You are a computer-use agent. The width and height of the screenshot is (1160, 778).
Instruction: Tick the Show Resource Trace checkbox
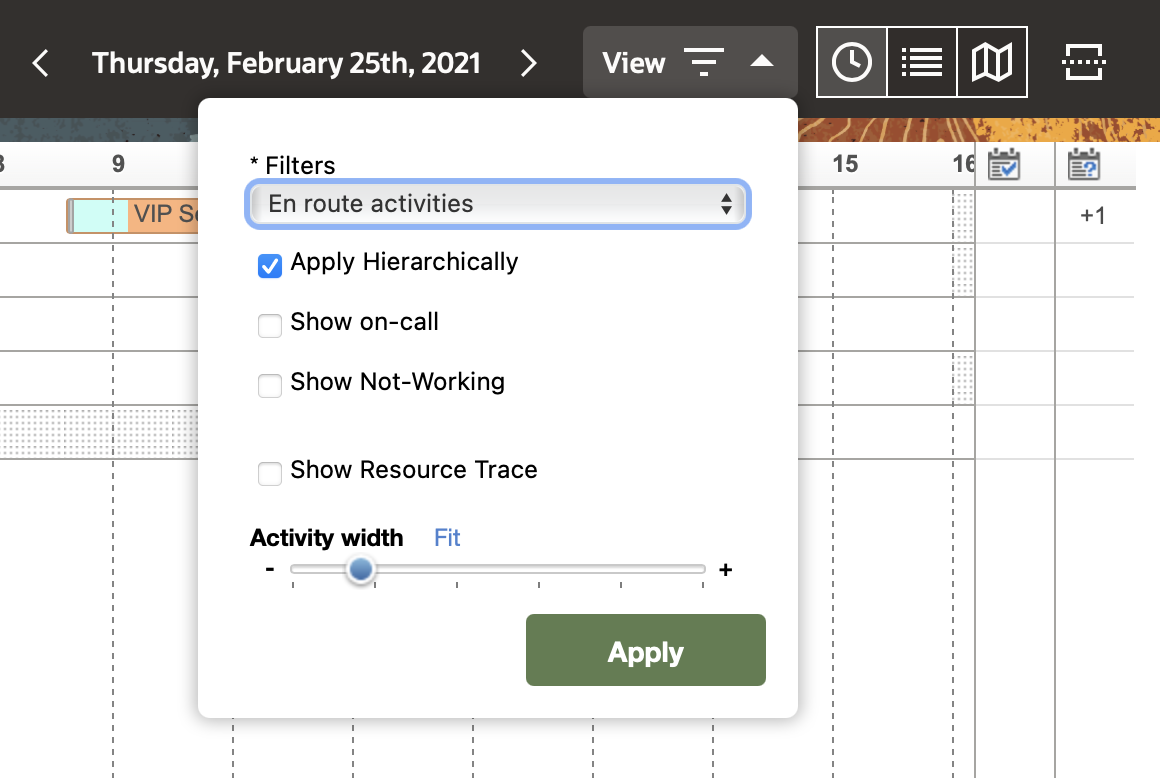(270, 473)
